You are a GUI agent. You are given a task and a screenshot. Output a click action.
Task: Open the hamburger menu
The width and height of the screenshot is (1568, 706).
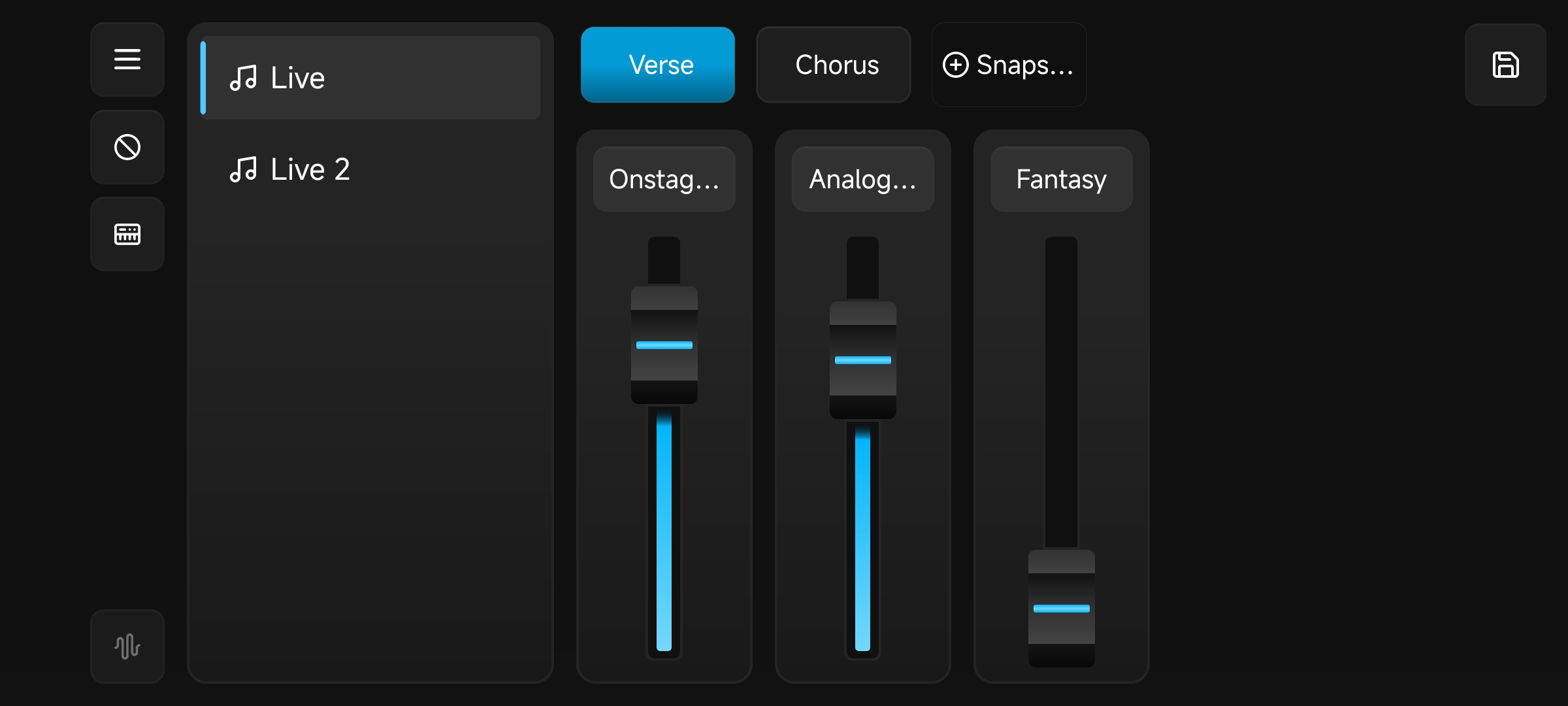[127, 59]
